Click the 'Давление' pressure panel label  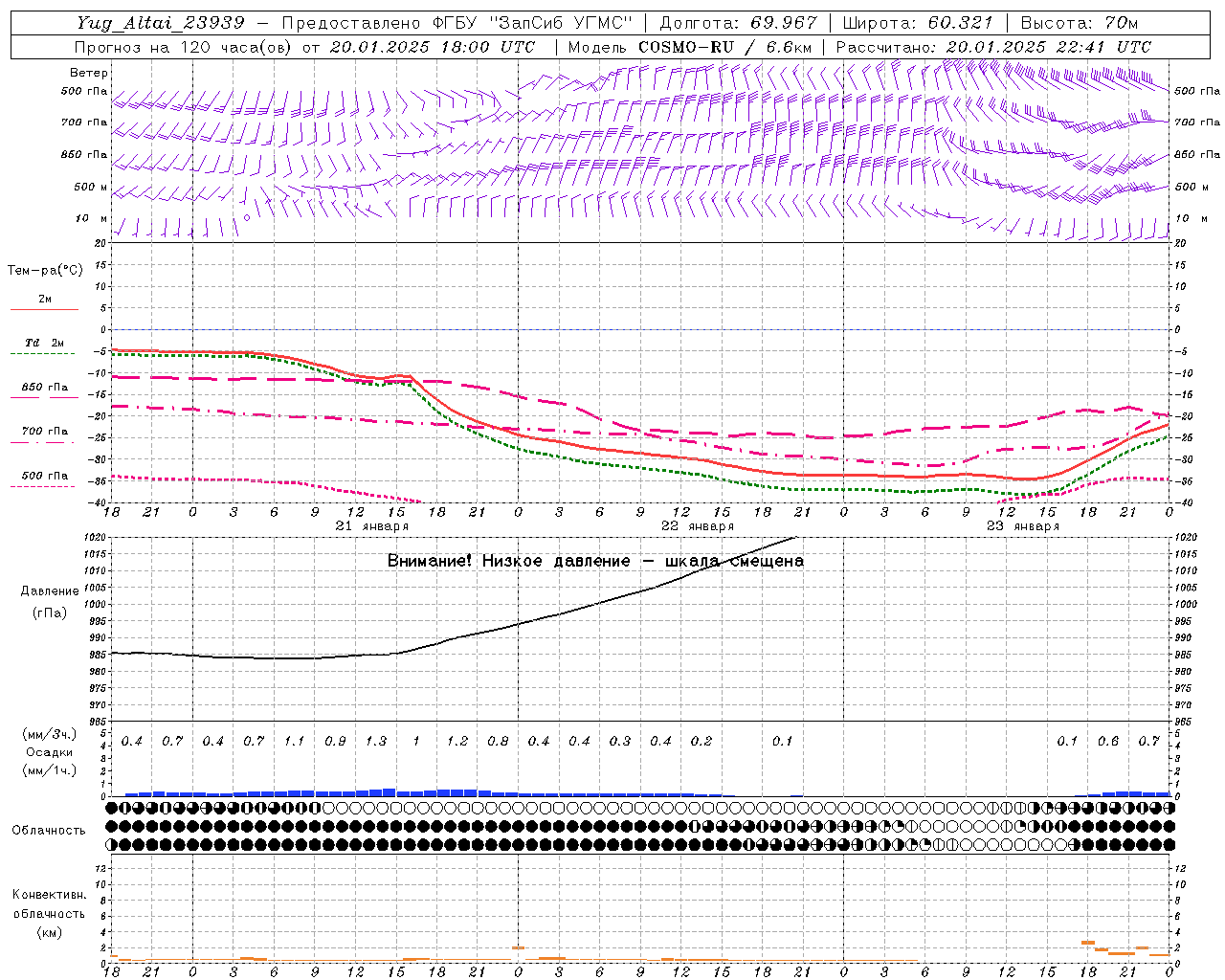50,591
